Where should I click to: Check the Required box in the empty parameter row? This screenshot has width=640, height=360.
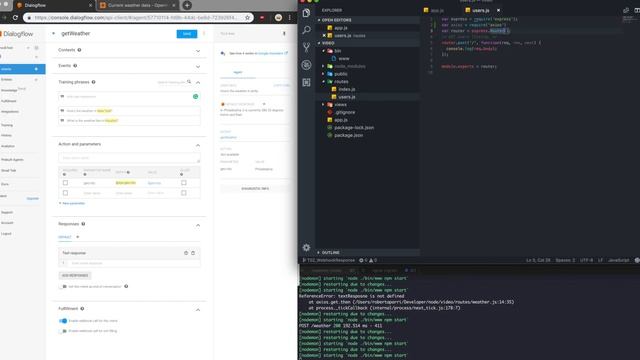[65, 193]
